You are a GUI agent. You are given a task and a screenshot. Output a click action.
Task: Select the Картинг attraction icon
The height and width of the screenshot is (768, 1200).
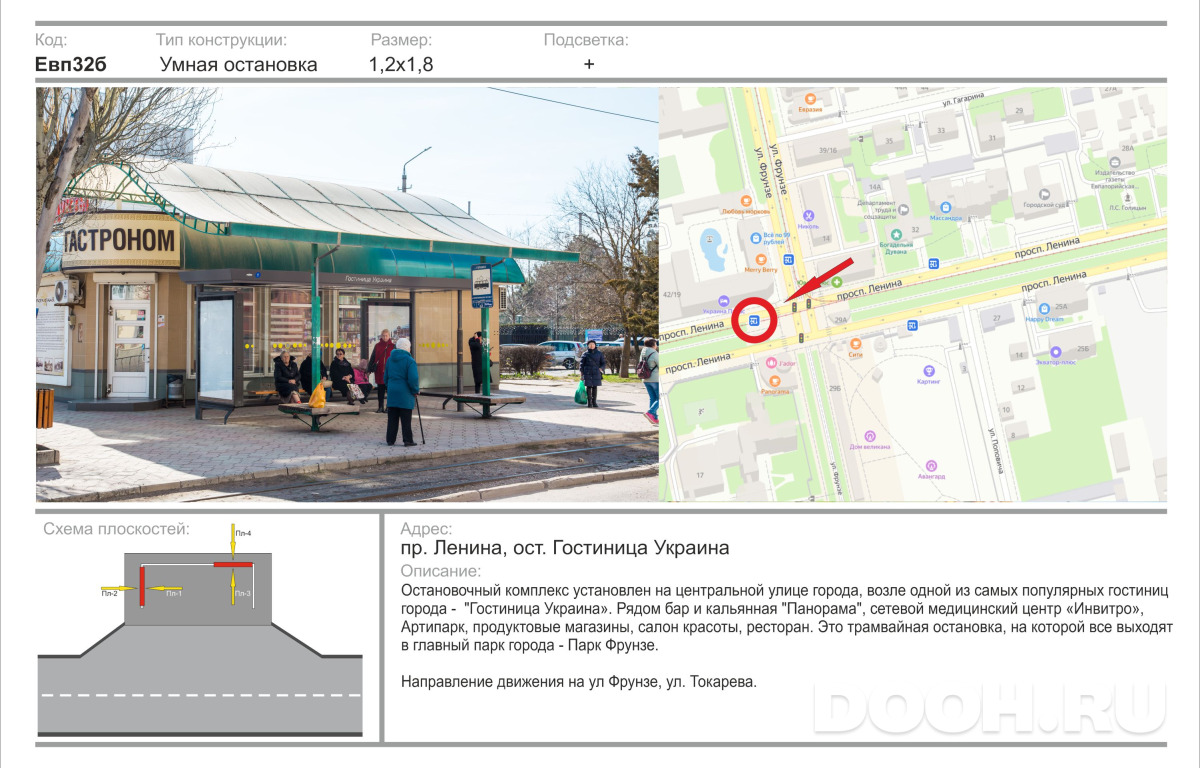(929, 371)
